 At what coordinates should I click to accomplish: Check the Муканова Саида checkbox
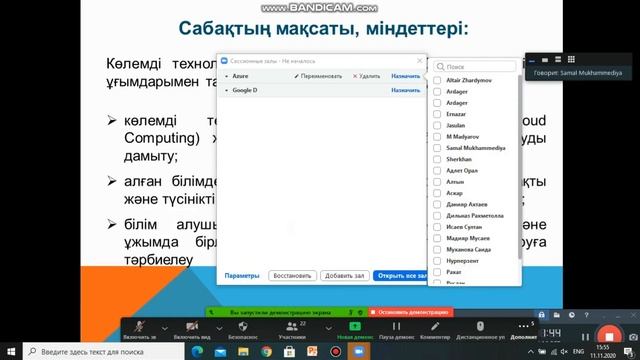[x=437, y=249]
